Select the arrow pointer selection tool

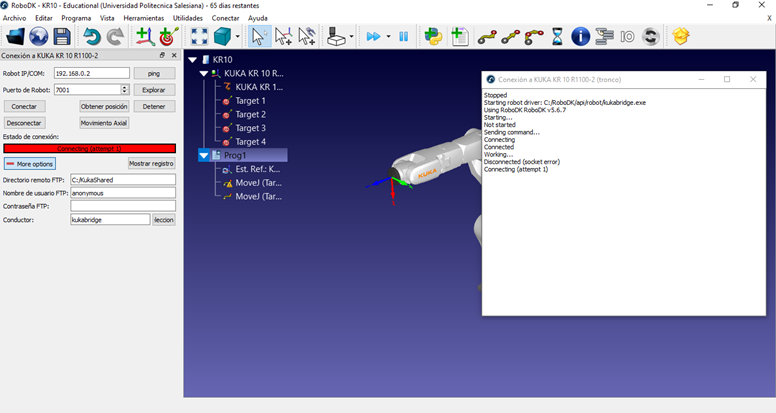[258, 37]
